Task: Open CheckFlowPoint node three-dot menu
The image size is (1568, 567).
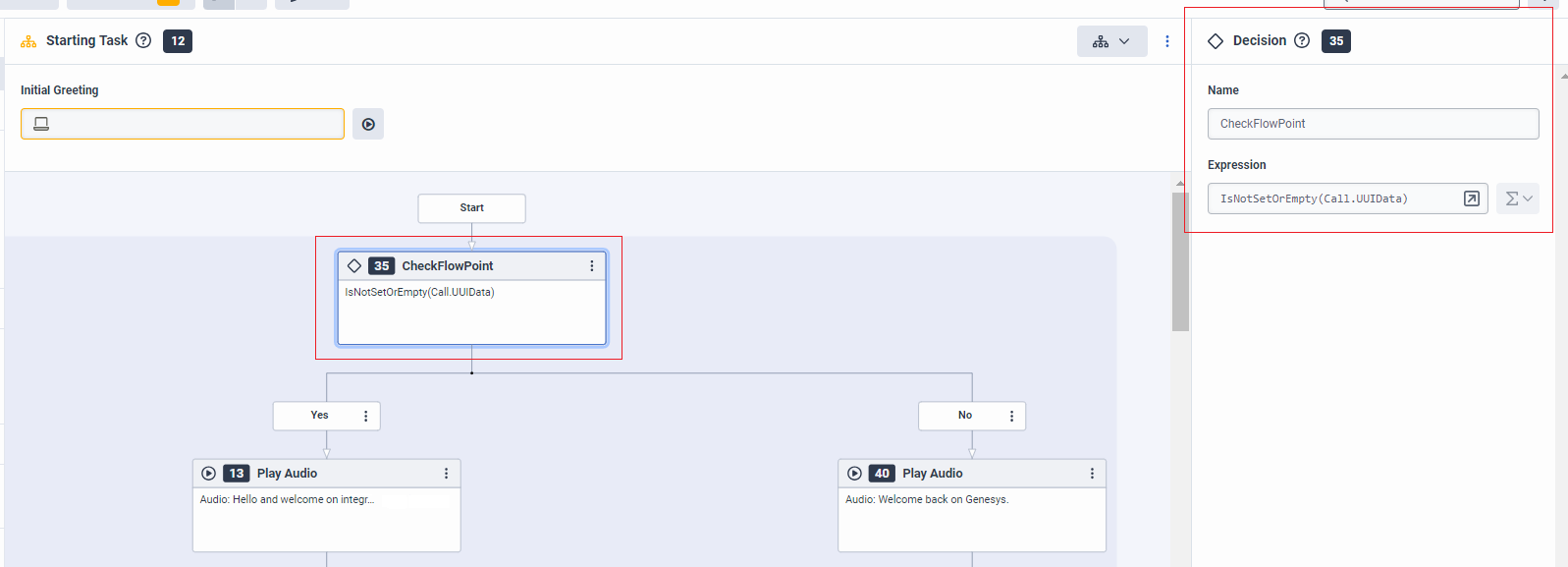Action: (x=591, y=265)
